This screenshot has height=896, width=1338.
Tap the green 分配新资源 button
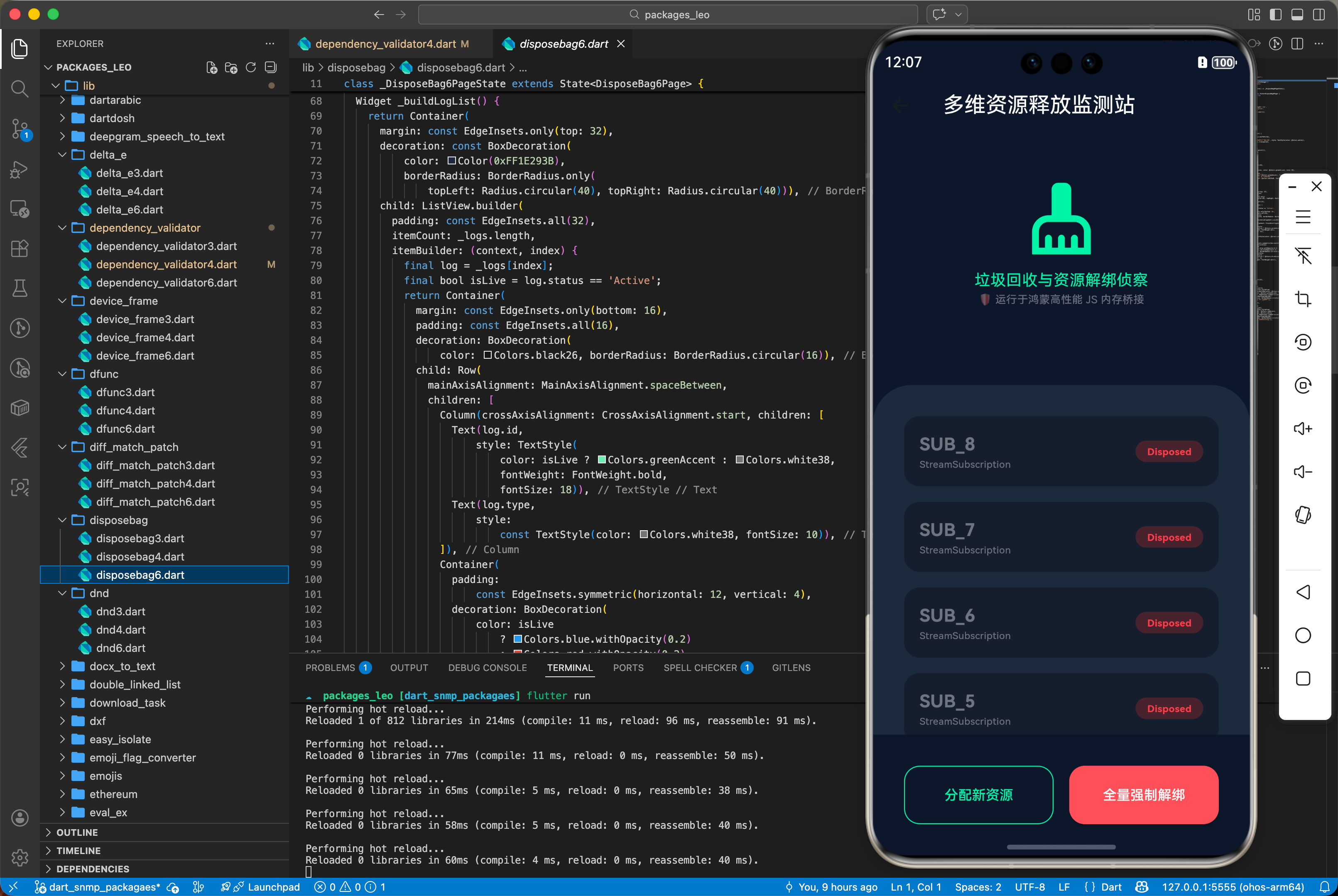(x=978, y=795)
